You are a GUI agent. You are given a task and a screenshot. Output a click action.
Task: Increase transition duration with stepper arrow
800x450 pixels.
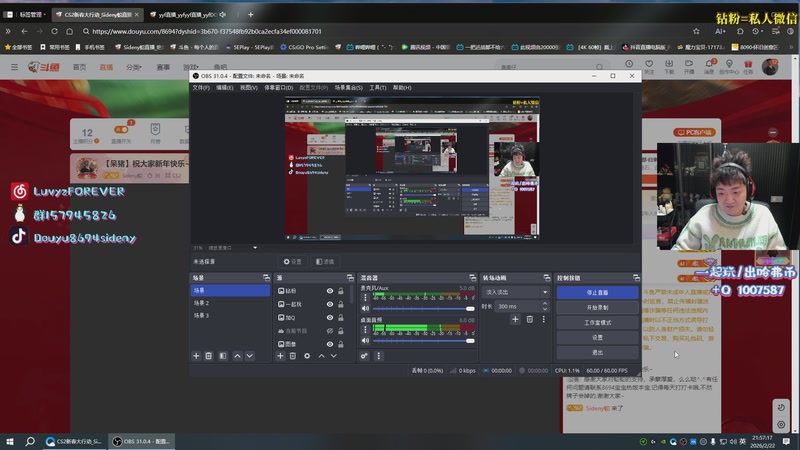[x=545, y=304]
